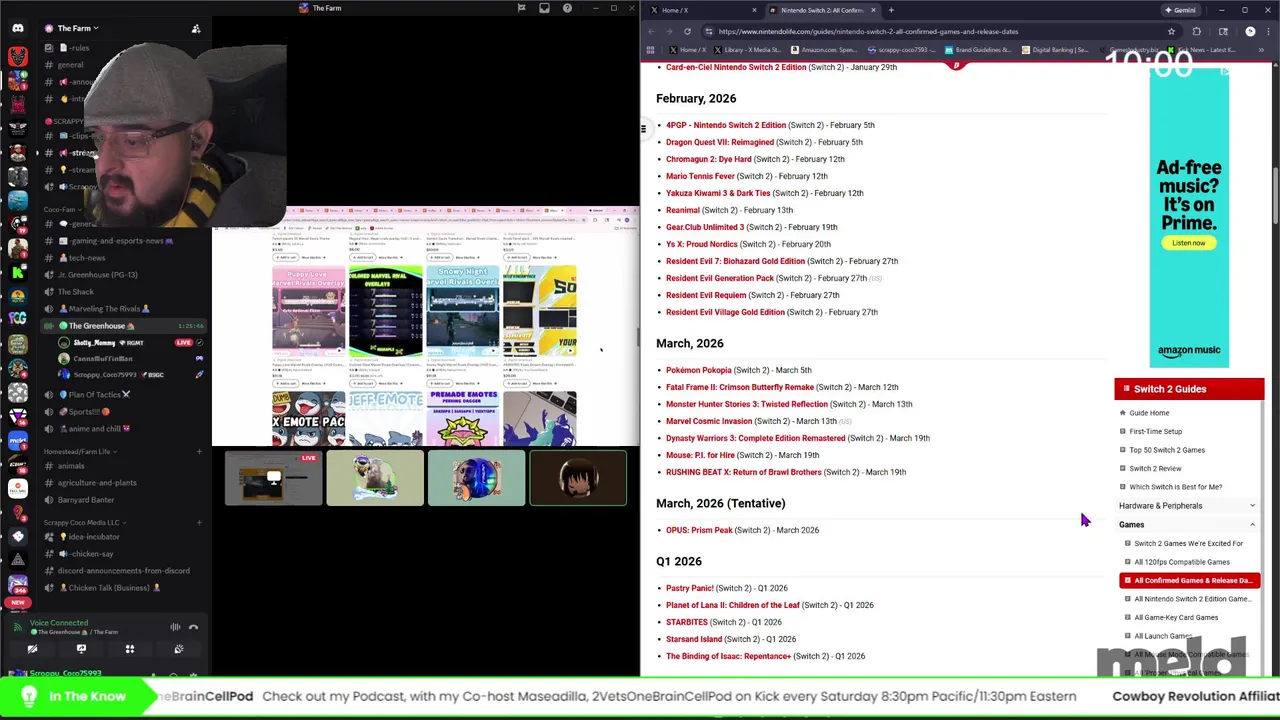Viewport: 1280px width, 720px height.
Task: Bookmark this page with star icon
Action: pos(1171,31)
